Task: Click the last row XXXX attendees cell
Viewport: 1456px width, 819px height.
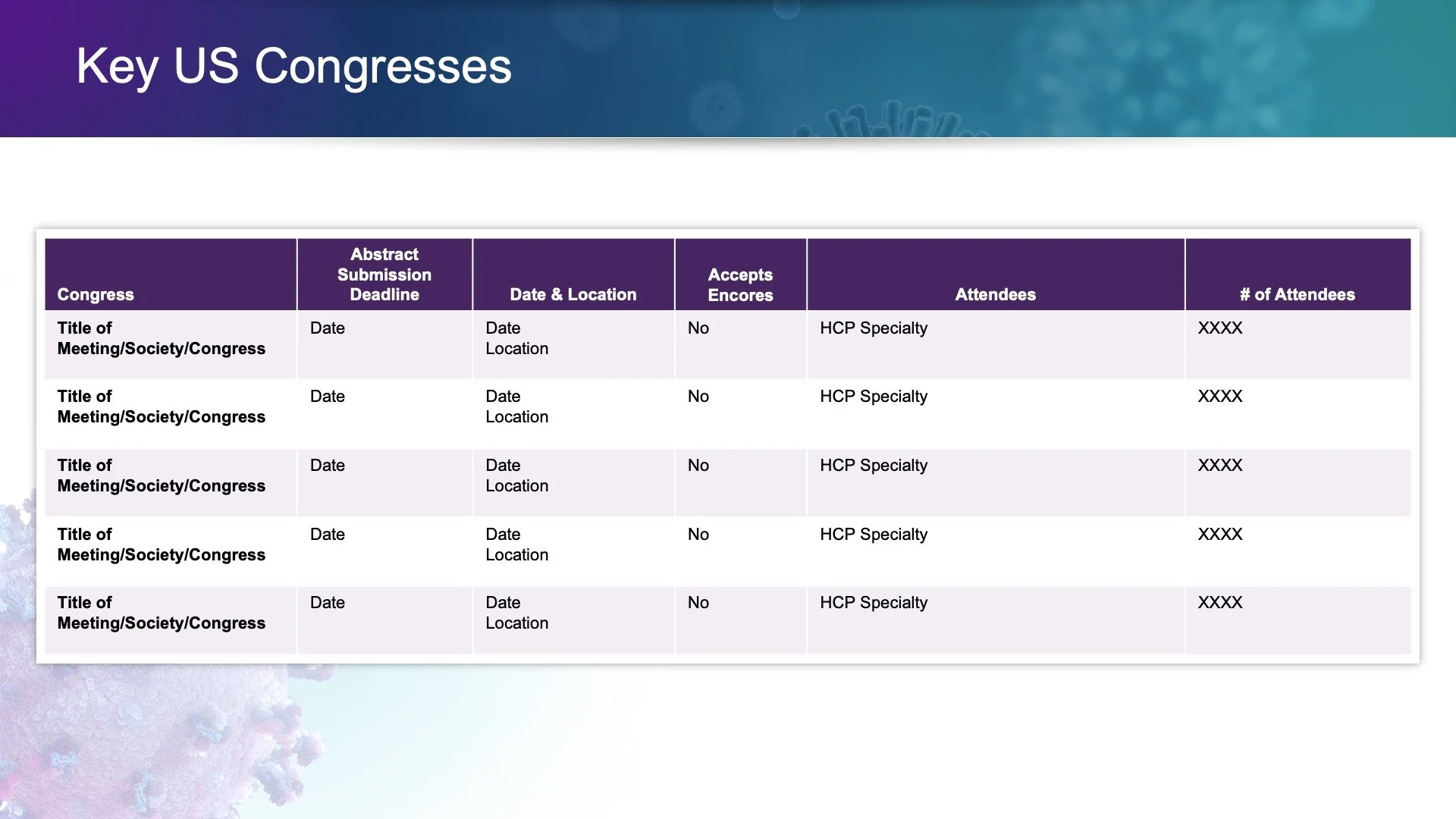Action: [1220, 603]
